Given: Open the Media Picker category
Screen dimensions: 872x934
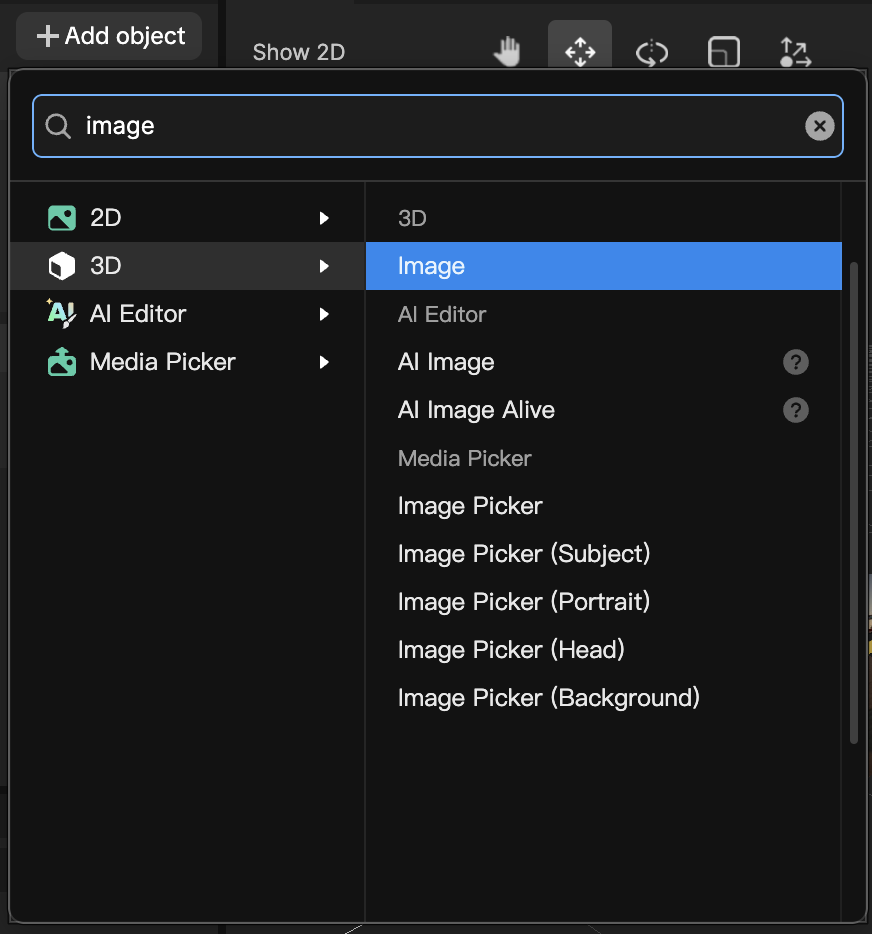Looking at the screenshot, I should [187, 362].
